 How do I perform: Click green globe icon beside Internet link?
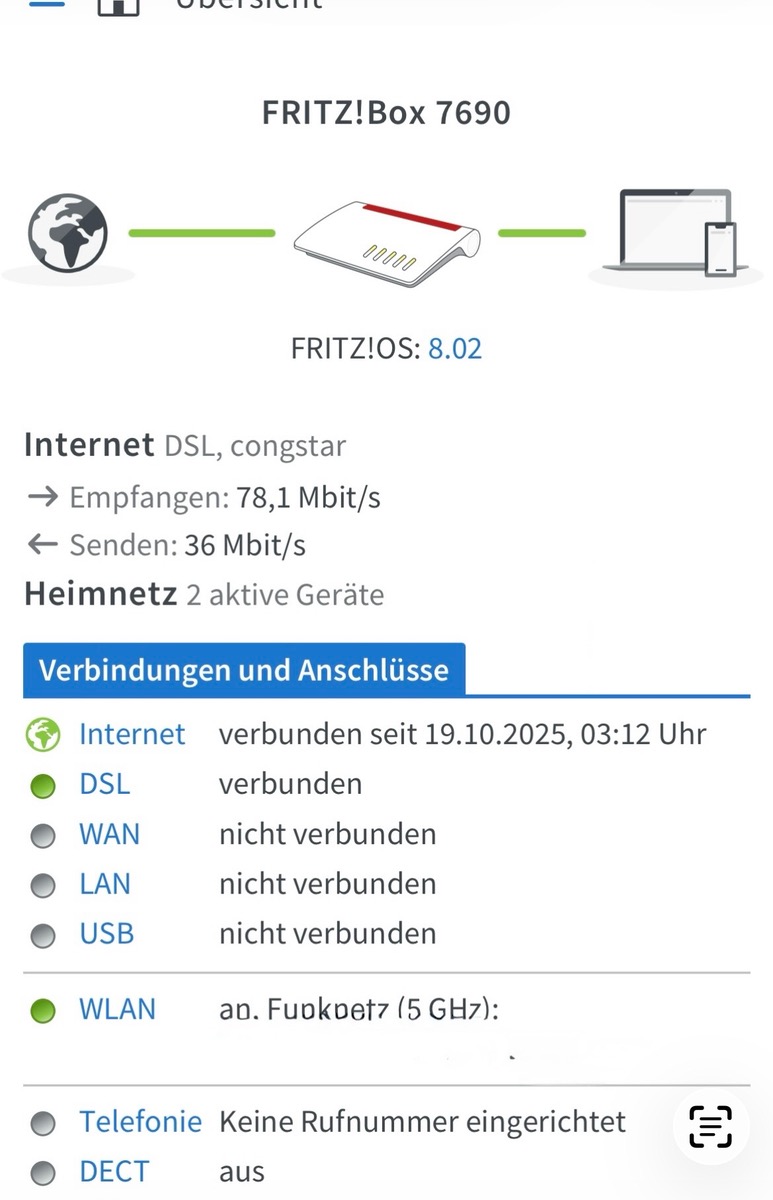(x=43, y=736)
